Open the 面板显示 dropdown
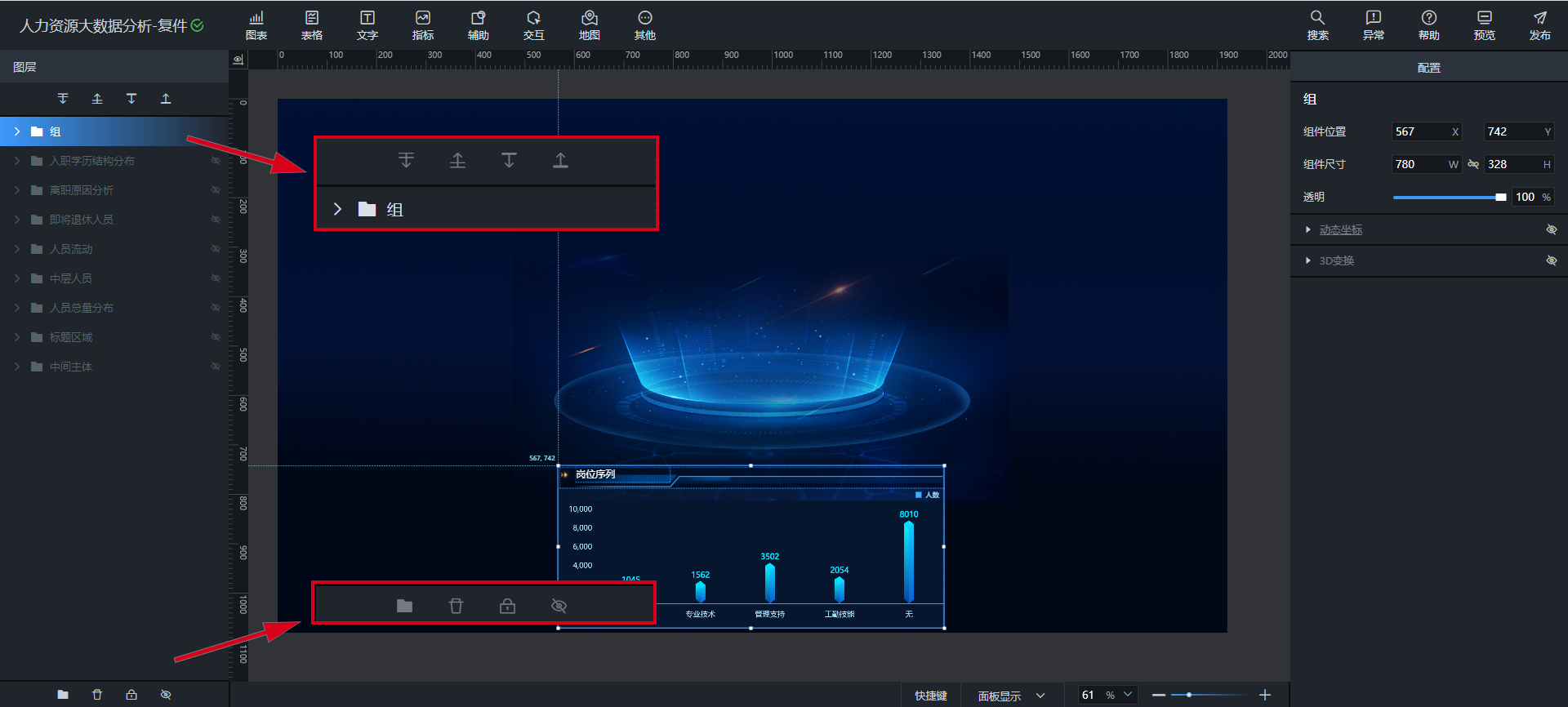The width and height of the screenshot is (1568, 707). [x=1011, y=696]
